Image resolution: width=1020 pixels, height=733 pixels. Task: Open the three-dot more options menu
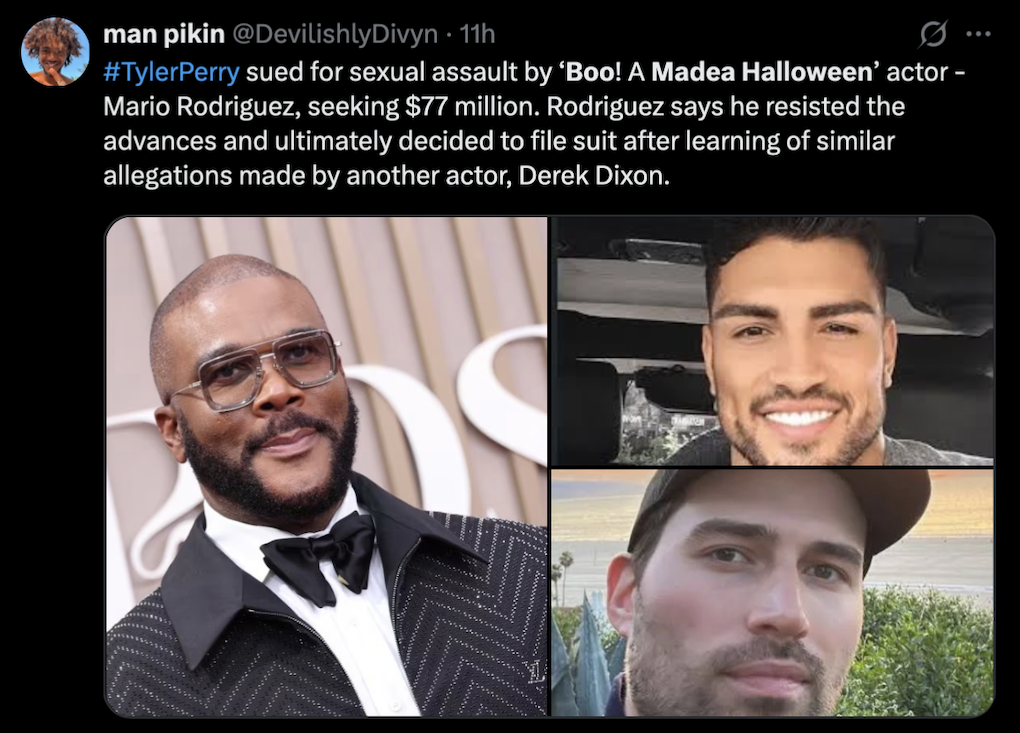(x=978, y=34)
